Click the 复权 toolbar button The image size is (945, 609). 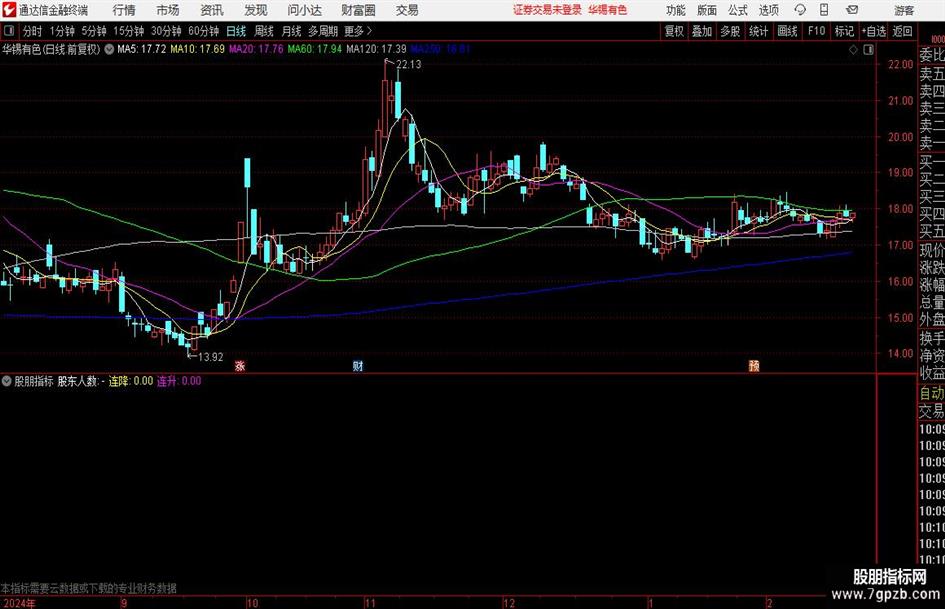tap(674, 31)
